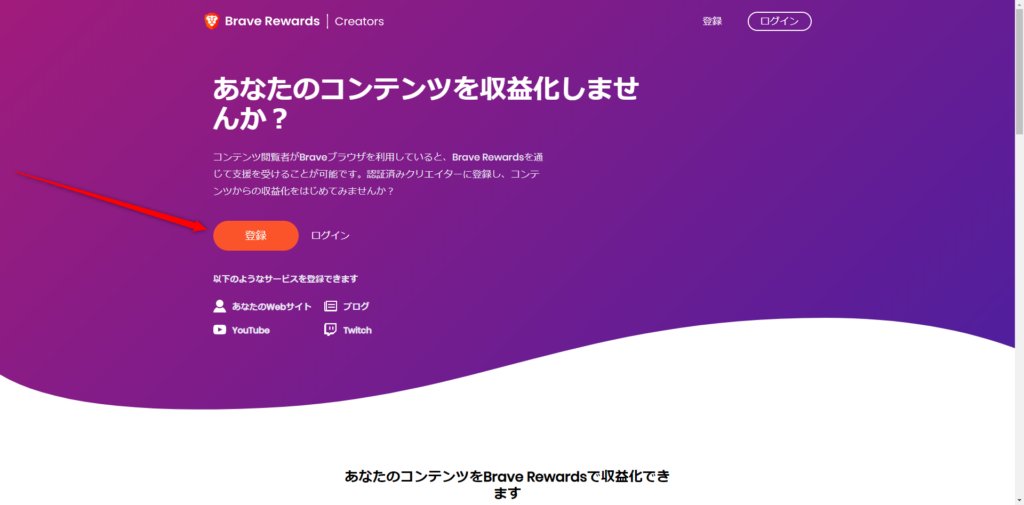The width and height of the screenshot is (1024, 505).
Task: Select the Twitch service label
Action: coord(357,330)
